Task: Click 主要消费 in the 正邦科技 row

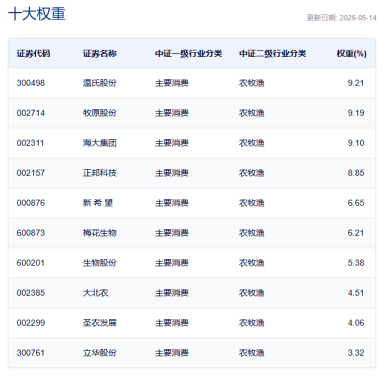Action: click(x=172, y=173)
